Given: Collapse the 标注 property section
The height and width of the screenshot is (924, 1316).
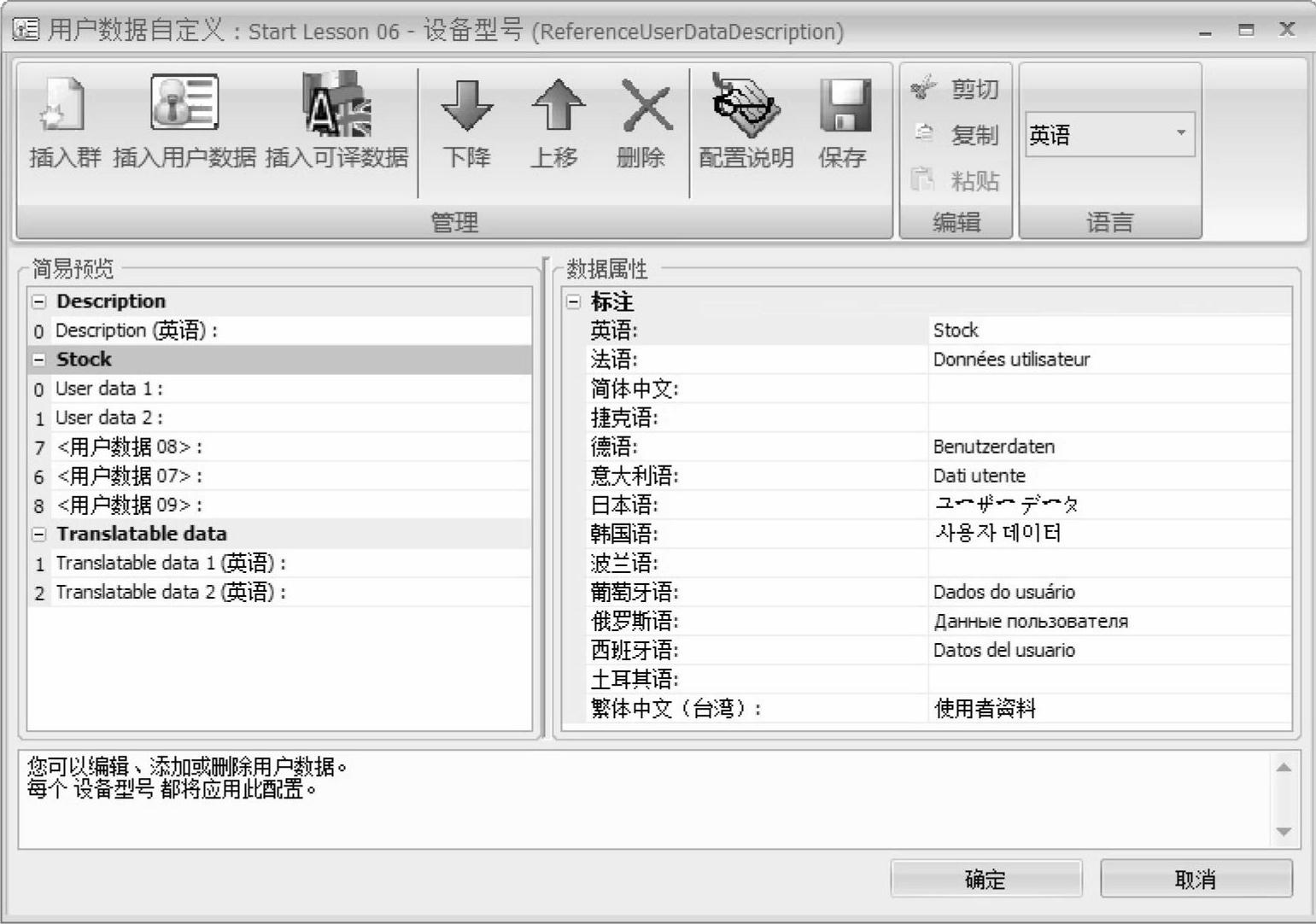Looking at the screenshot, I should 574,301.
